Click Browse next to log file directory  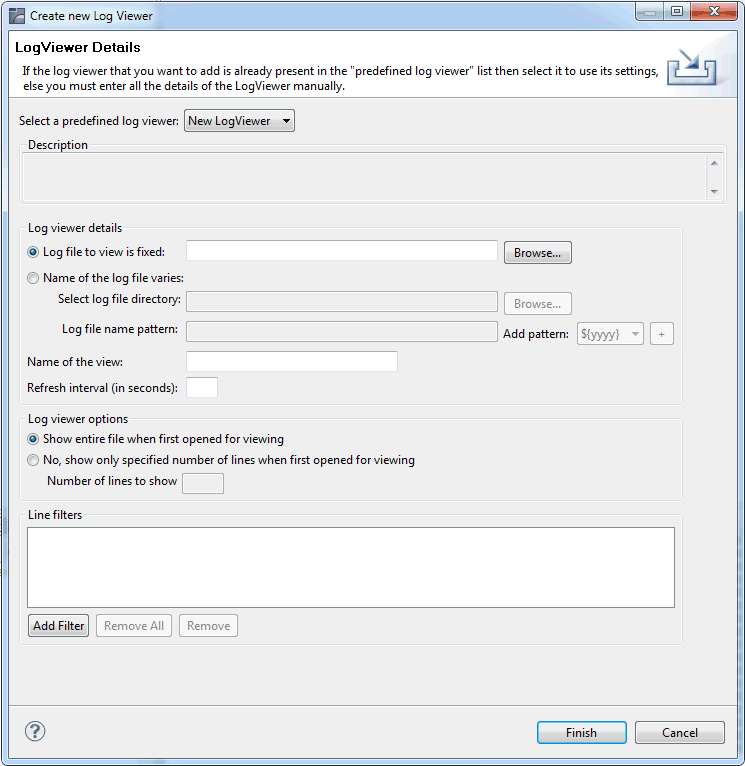pyautogui.click(x=537, y=304)
